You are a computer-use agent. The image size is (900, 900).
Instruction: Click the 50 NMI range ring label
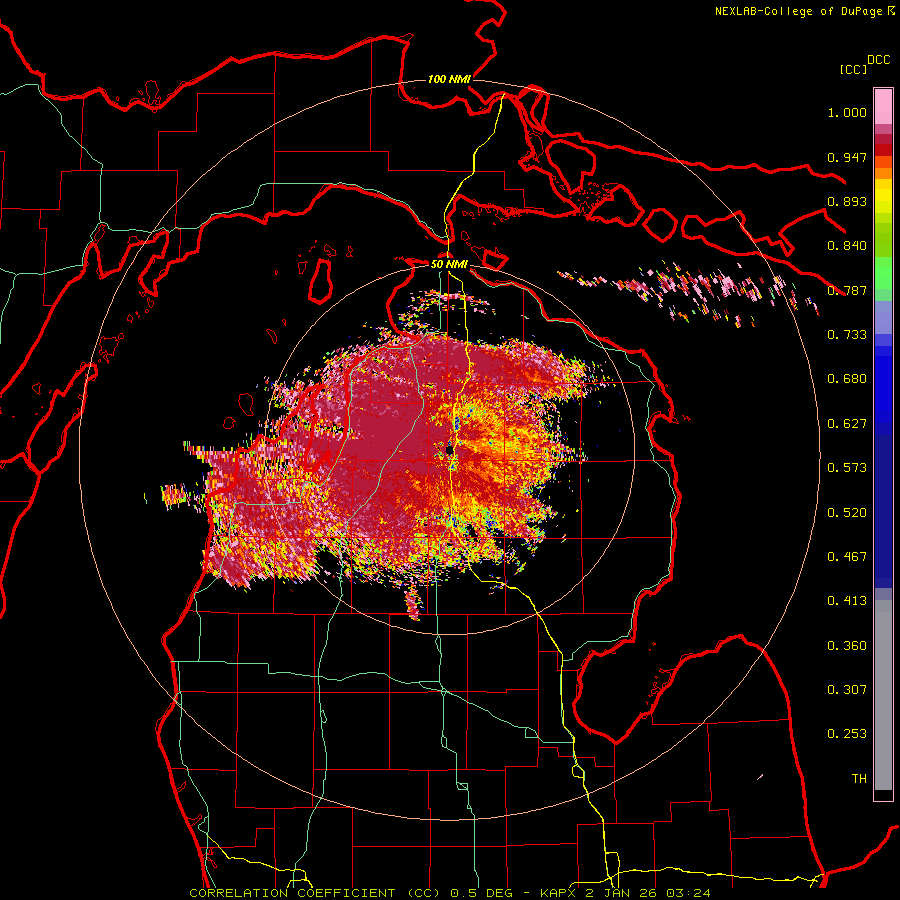[449, 264]
